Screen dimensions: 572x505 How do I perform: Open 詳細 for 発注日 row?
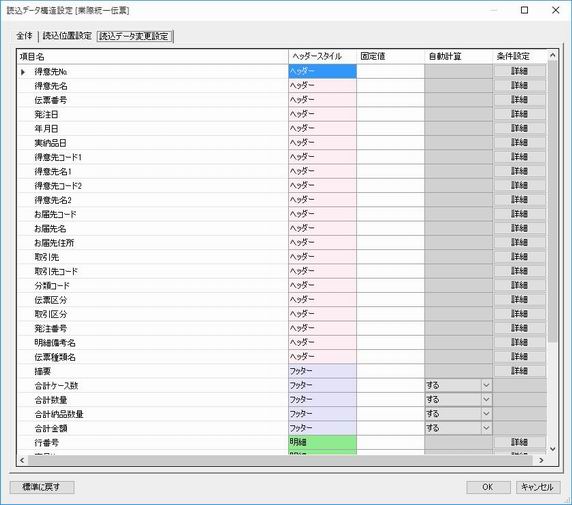519,114
